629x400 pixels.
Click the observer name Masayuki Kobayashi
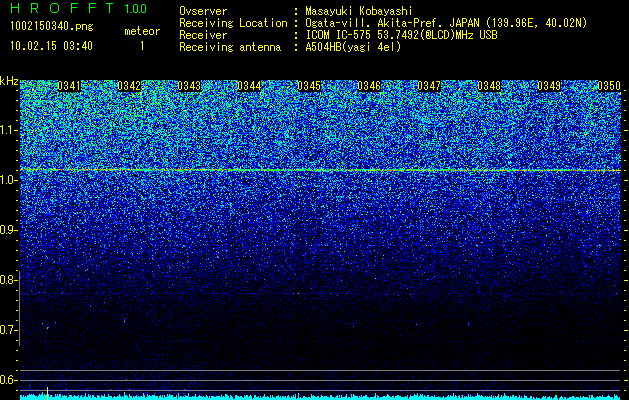pyautogui.click(x=359, y=11)
